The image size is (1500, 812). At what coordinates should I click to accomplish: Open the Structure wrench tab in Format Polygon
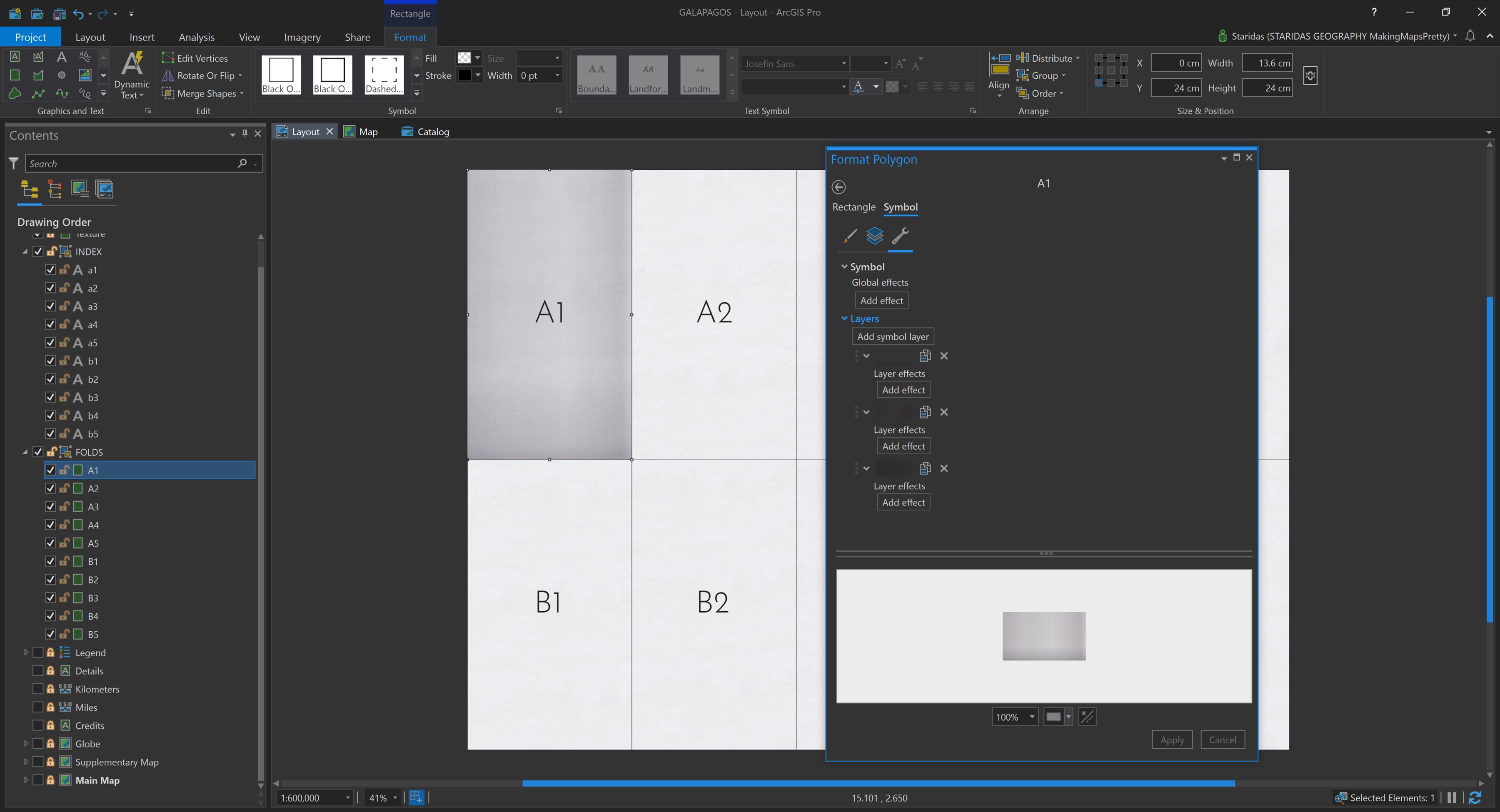(901, 237)
